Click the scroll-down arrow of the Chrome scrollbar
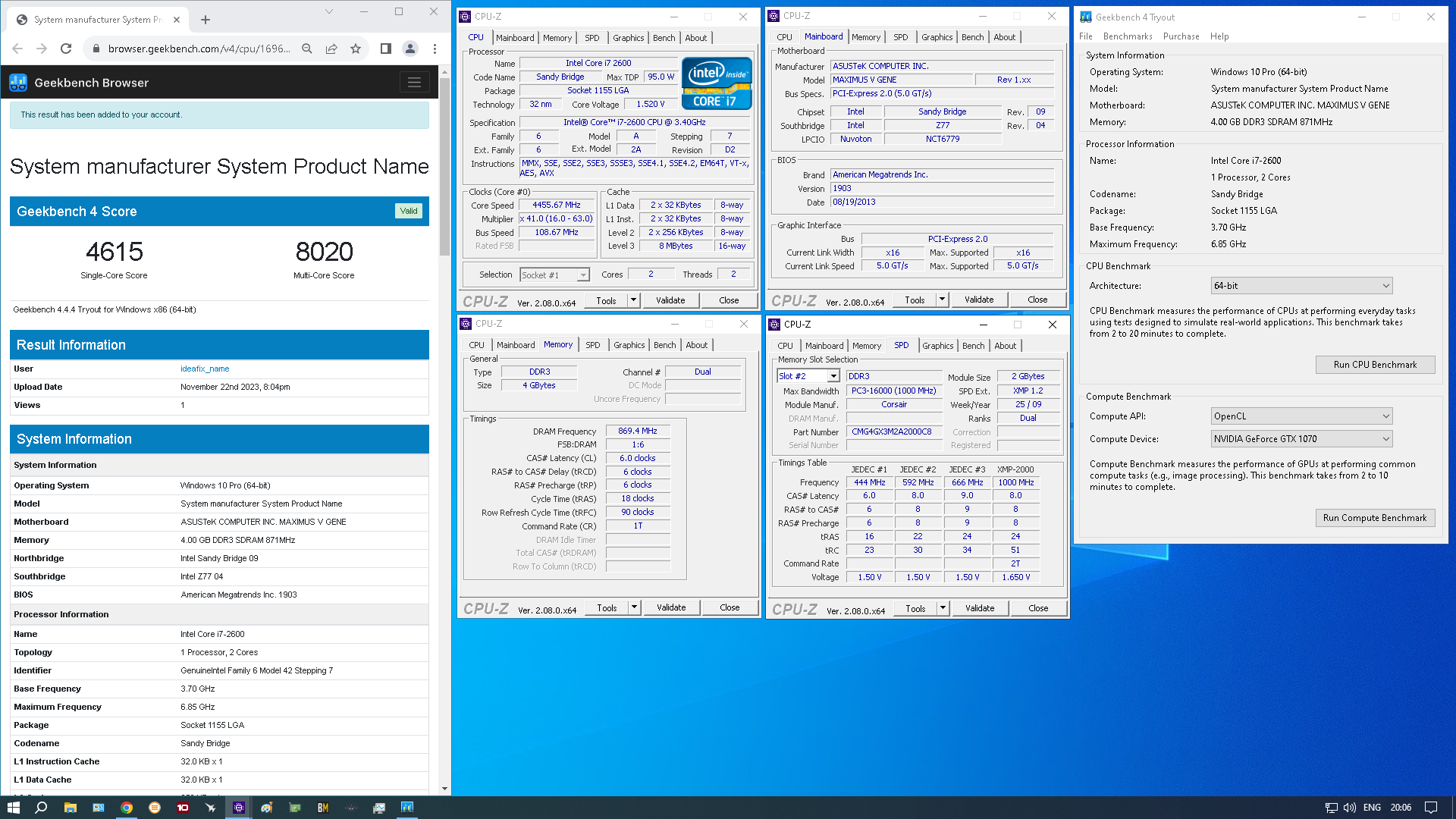The width and height of the screenshot is (1456, 819). coord(444,789)
